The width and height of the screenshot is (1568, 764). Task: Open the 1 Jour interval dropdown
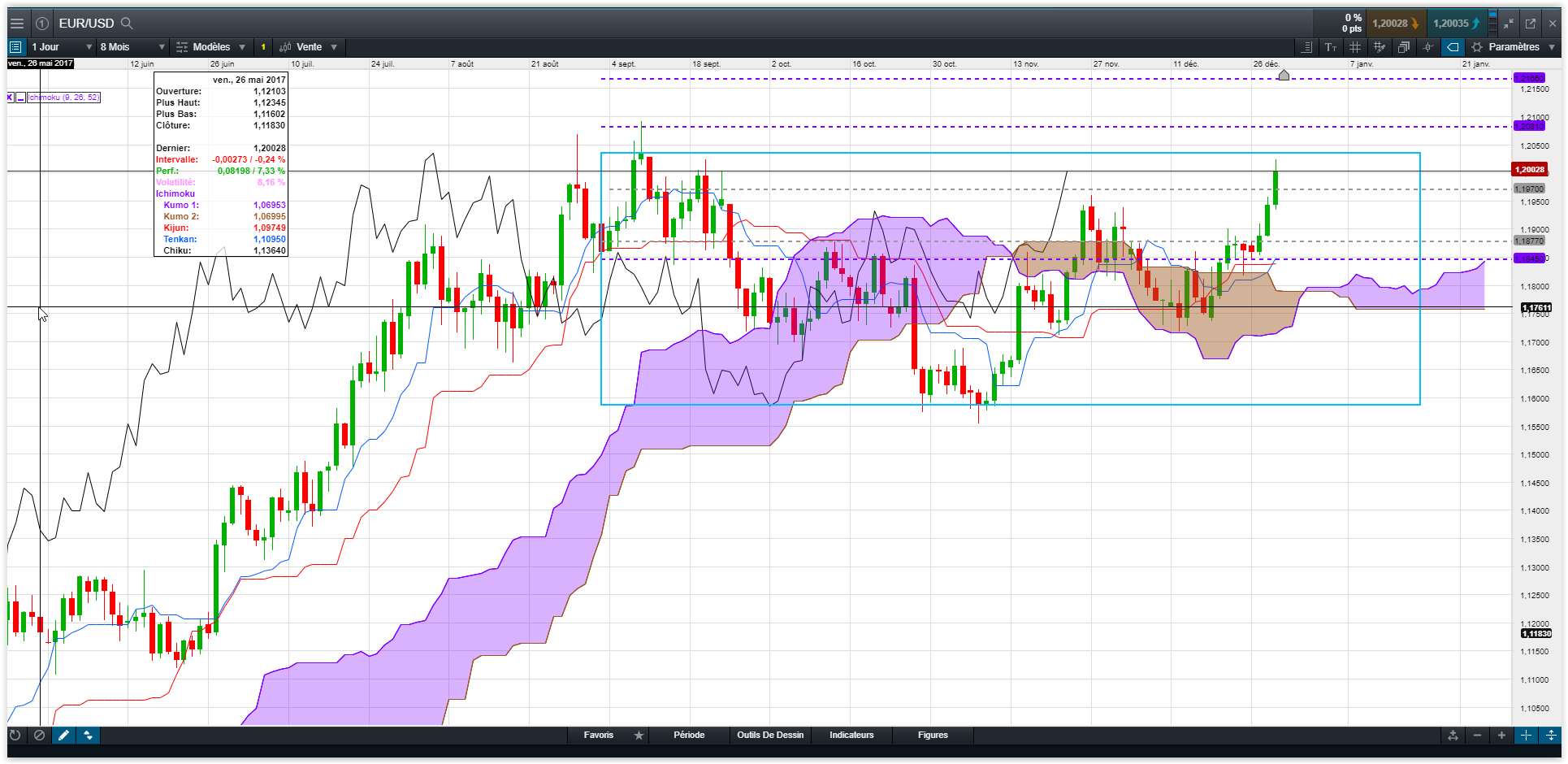(x=62, y=47)
